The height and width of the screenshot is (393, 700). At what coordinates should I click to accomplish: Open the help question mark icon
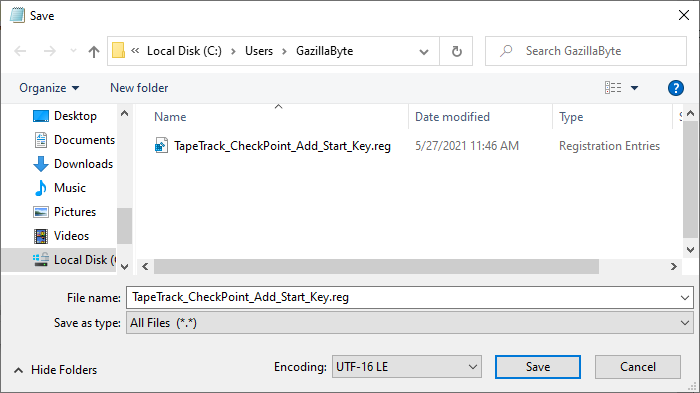point(675,88)
